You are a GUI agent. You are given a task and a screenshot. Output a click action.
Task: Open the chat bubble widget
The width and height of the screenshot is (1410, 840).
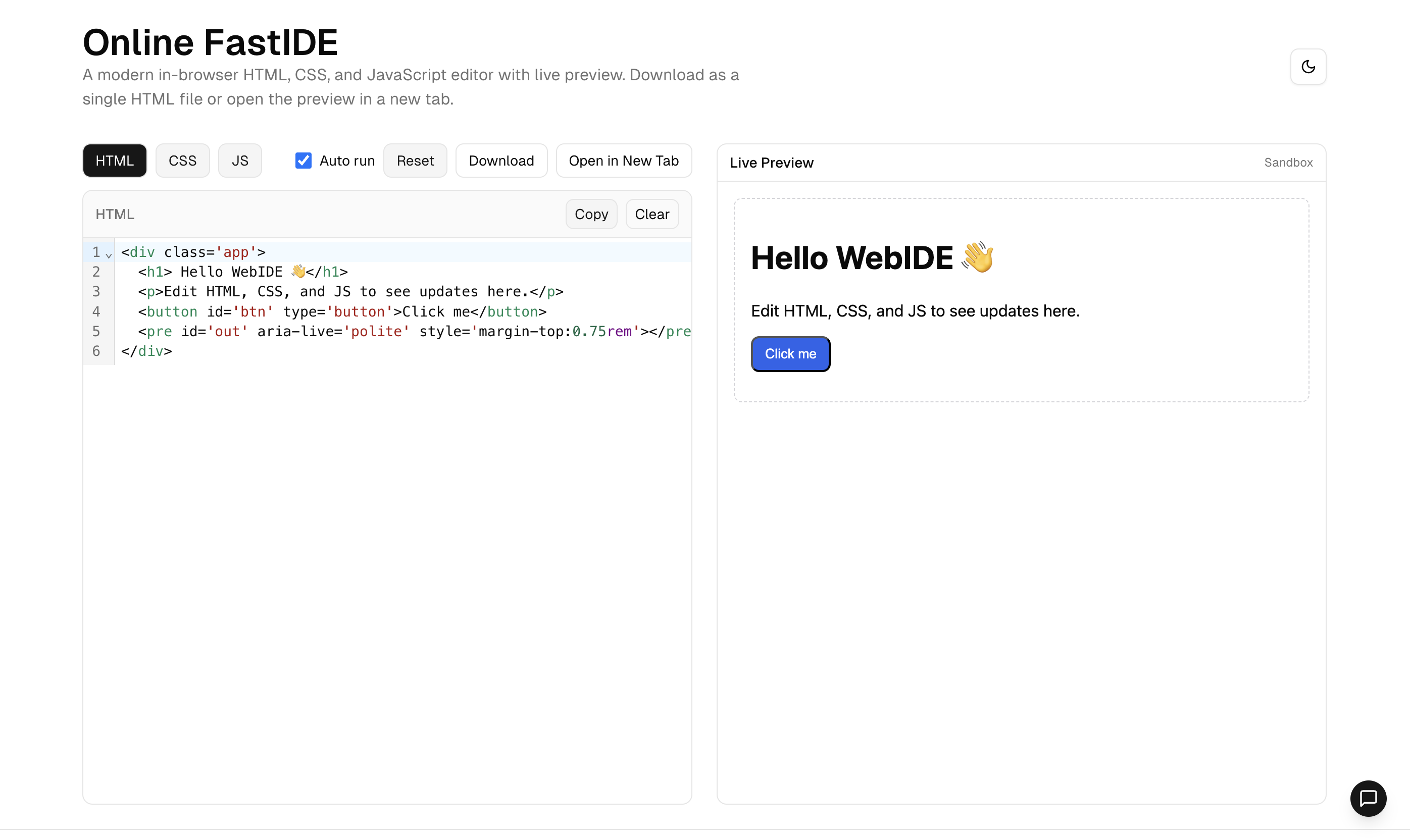click(1368, 798)
